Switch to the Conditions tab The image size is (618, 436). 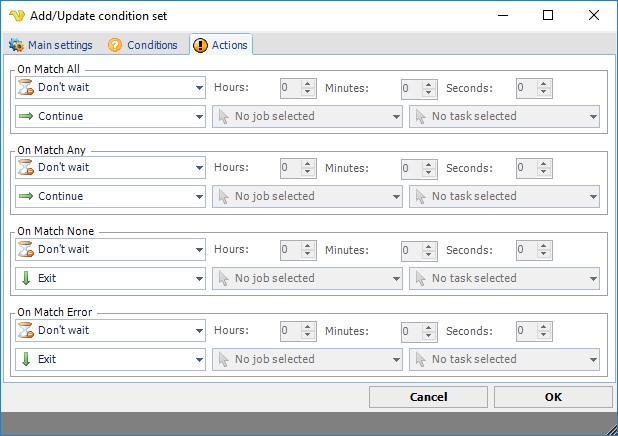(x=143, y=45)
